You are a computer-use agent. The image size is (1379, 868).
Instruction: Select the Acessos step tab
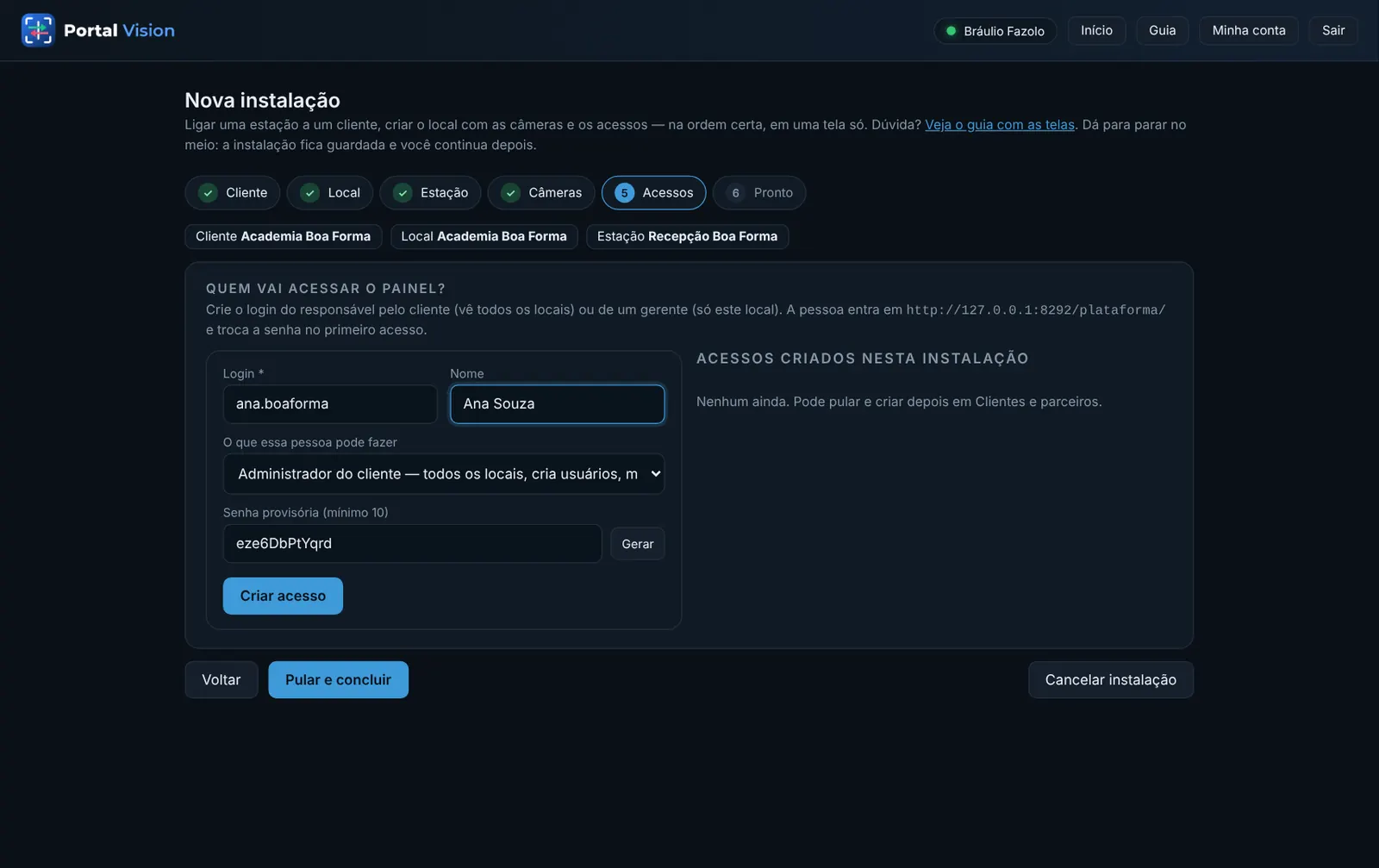pos(654,193)
